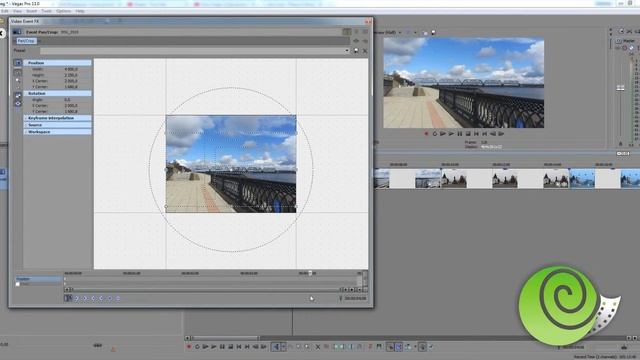Go to Previous Keyframe
This screenshot has width=640, height=360.
point(84,298)
